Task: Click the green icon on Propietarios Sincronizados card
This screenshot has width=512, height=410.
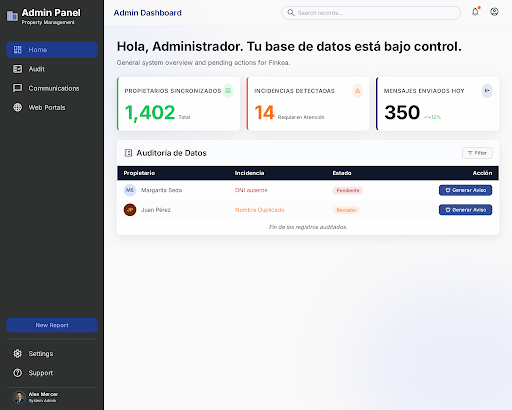Action: point(228,91)
